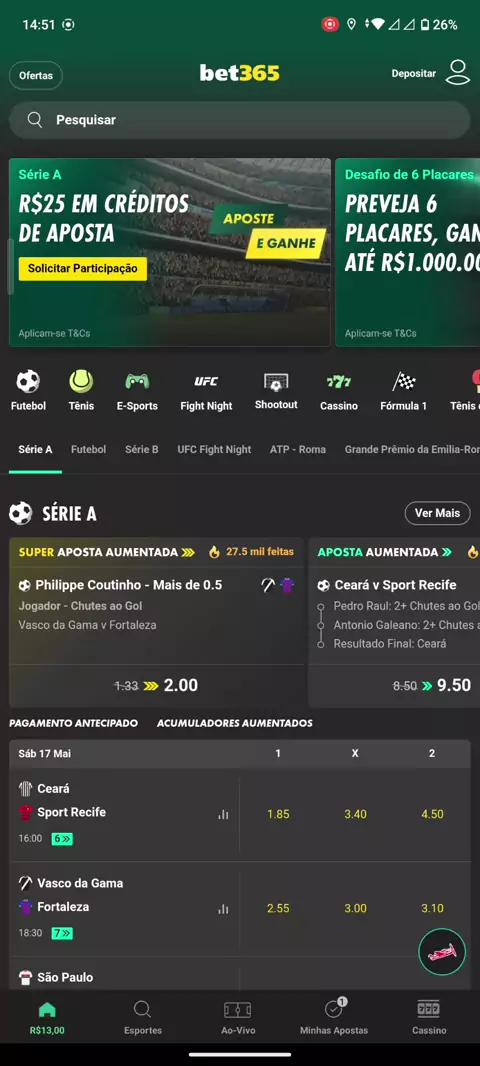Viewport: 480px width, 1066px height.
Task: Select the Fórmula 1 flag icon
Action: coord(403,381)
